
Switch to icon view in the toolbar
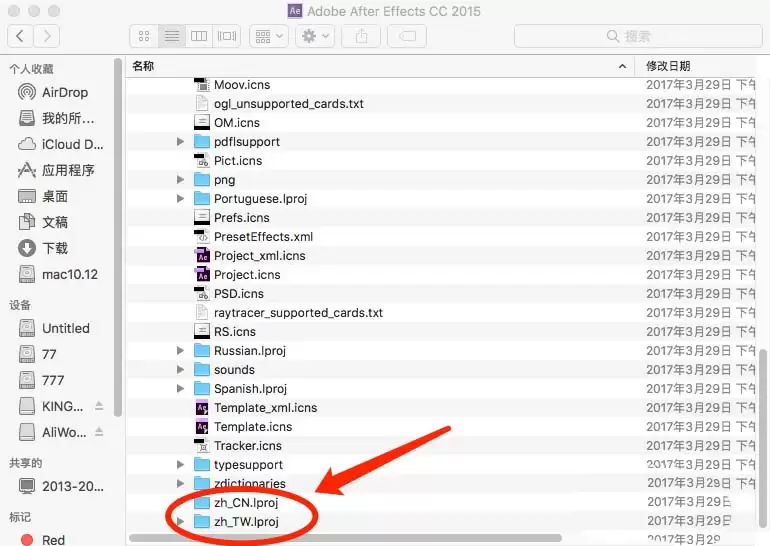coord(144,36)
